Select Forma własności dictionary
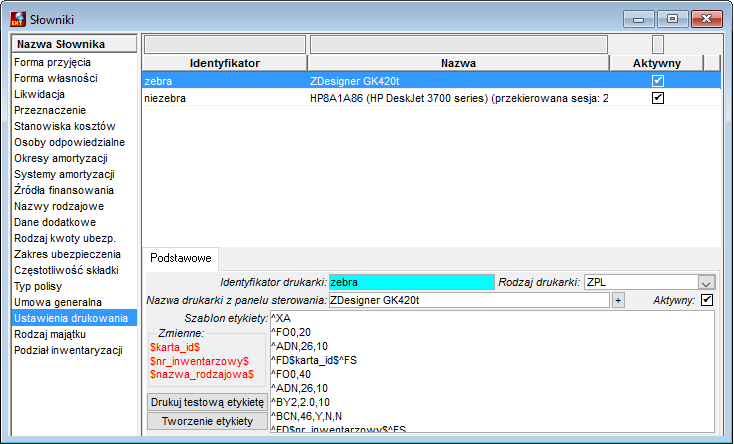The width and height of the screenshot is (734, 444). pos(56,78)
